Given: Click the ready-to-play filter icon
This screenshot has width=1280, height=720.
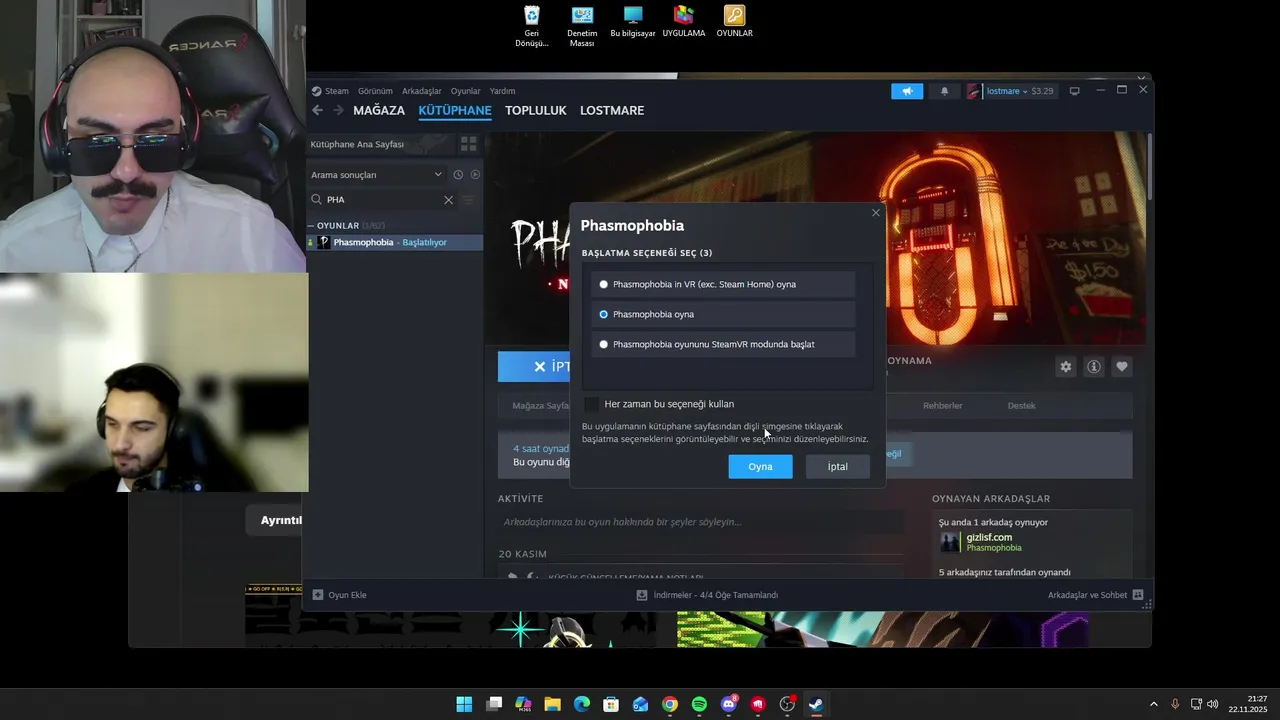Looking at the screenshot, I should click(475, 175).
